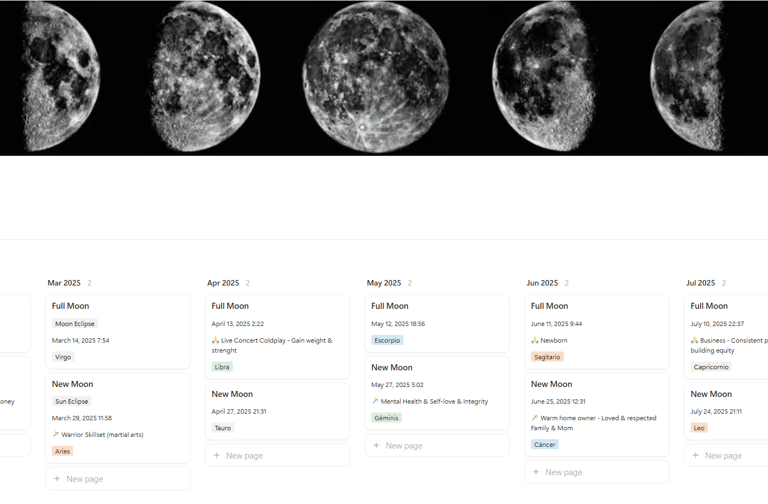Click the plus icon in Jun 2025 column
Viewport: 768px width, 504px height.
pos(536,472)
